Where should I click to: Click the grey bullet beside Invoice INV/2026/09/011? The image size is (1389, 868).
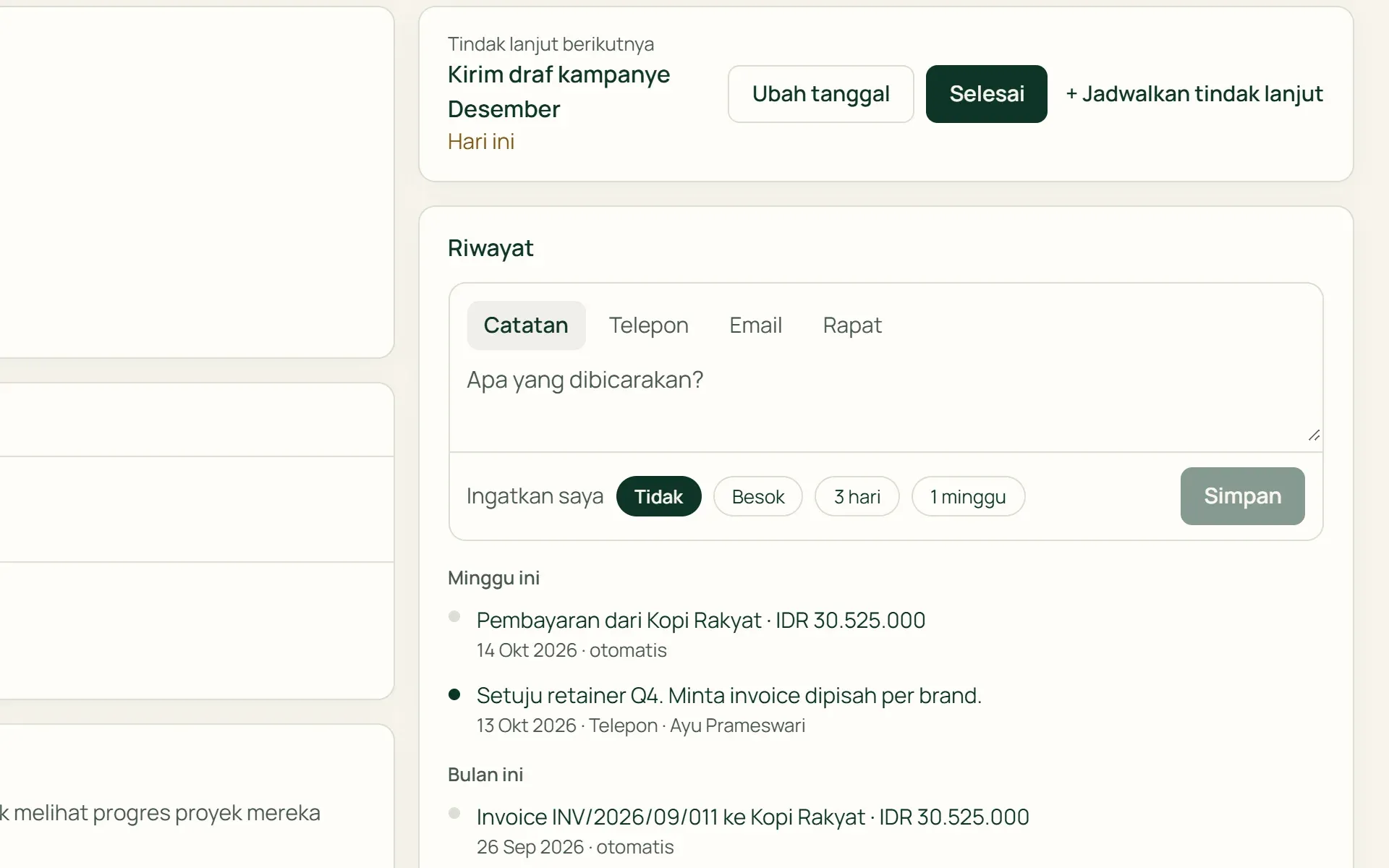click(x=454, y=813)
